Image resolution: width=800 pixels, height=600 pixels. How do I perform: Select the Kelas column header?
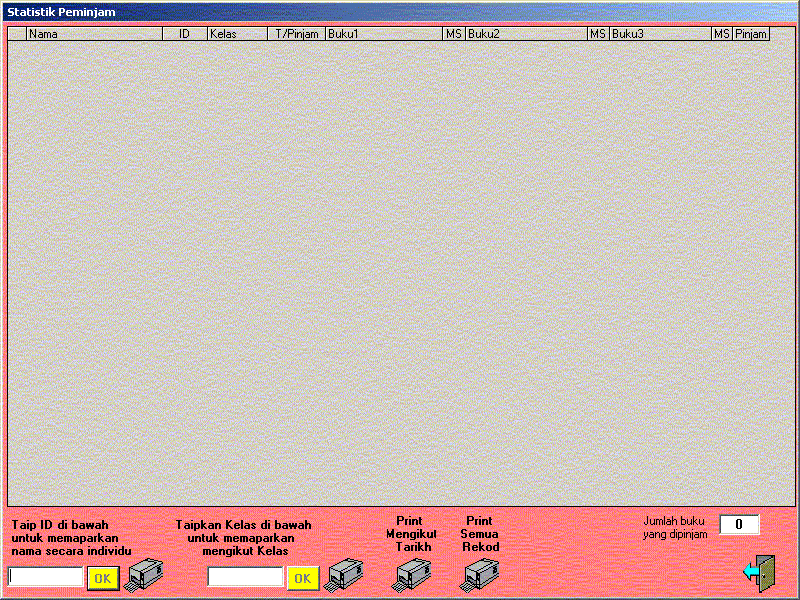[x=238, y=34]
